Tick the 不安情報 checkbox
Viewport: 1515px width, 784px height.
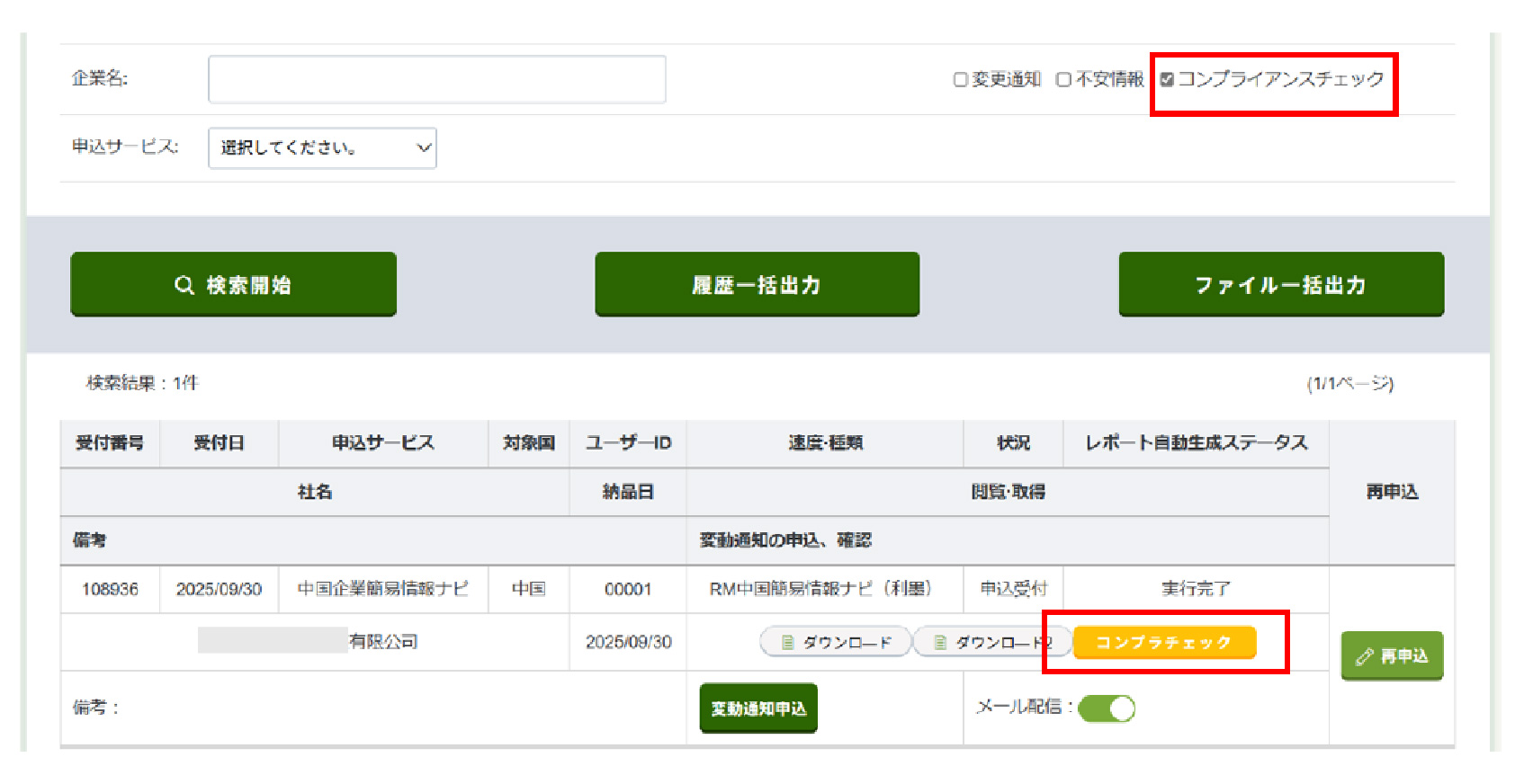(x=1063, y=80)
